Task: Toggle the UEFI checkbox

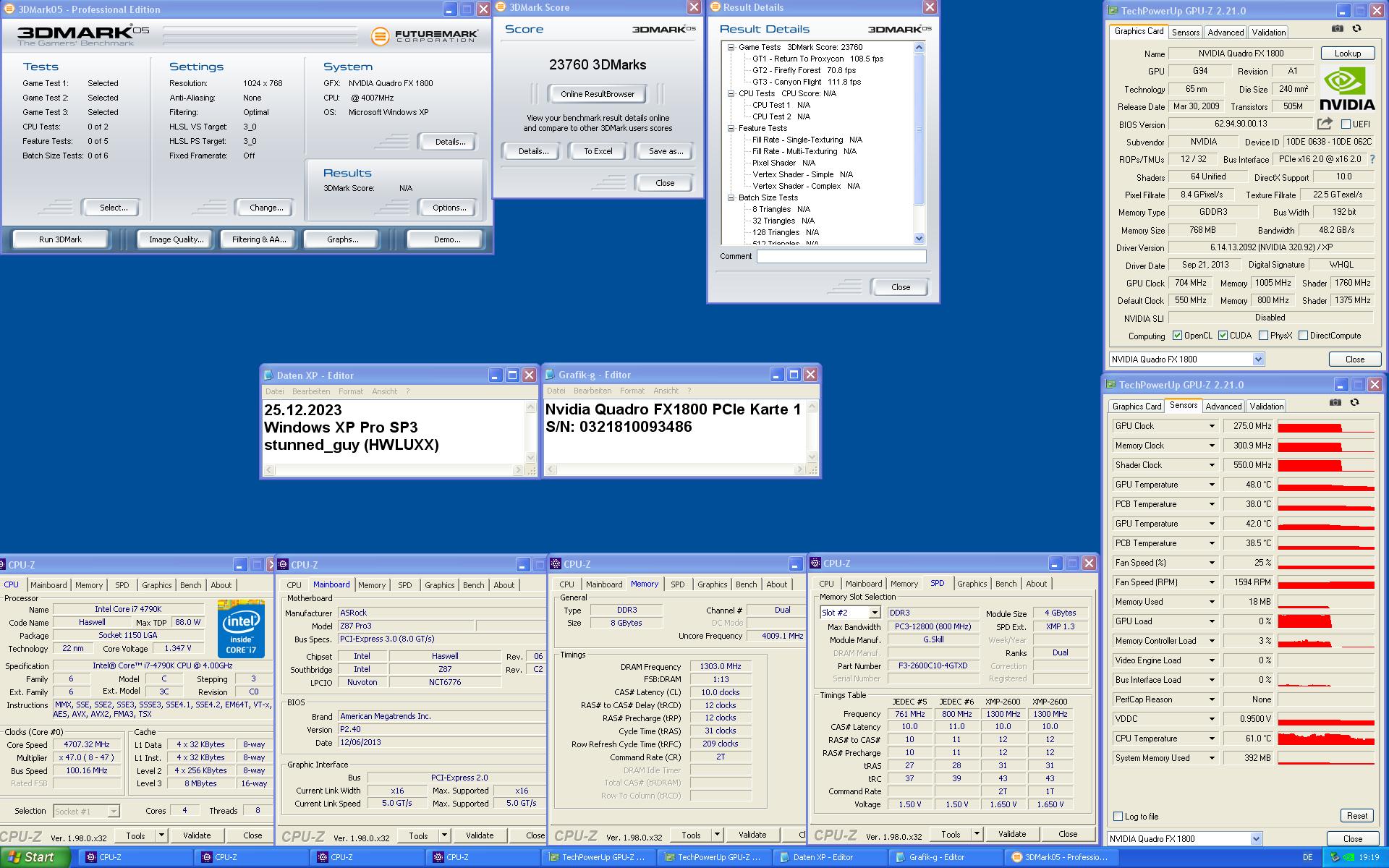Action: pos(1346,124)
